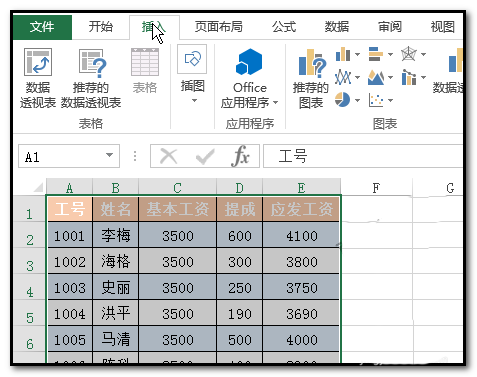Click the formula bar confirm checkmark

205,157
